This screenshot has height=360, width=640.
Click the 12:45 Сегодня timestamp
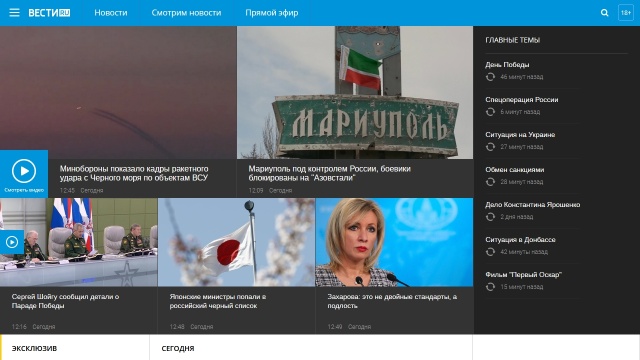pos(81,191)
